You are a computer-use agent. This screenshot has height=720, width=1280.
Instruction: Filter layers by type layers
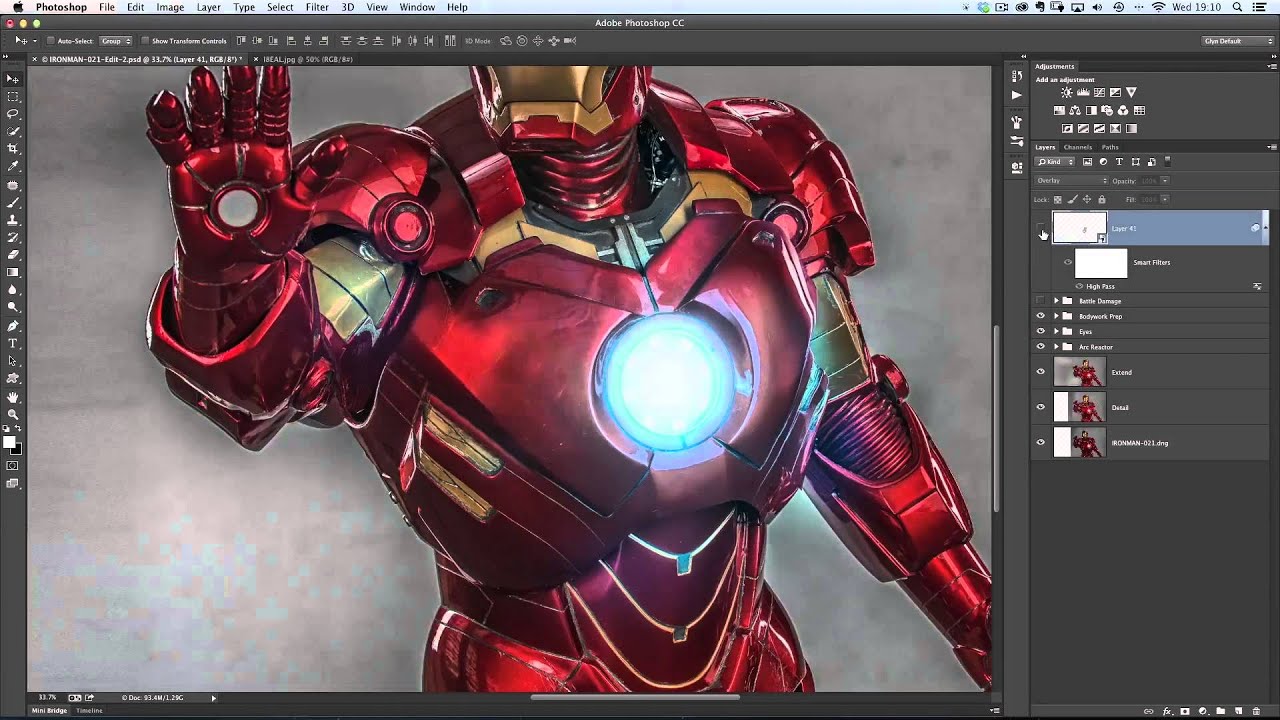tap(1119, 162)
